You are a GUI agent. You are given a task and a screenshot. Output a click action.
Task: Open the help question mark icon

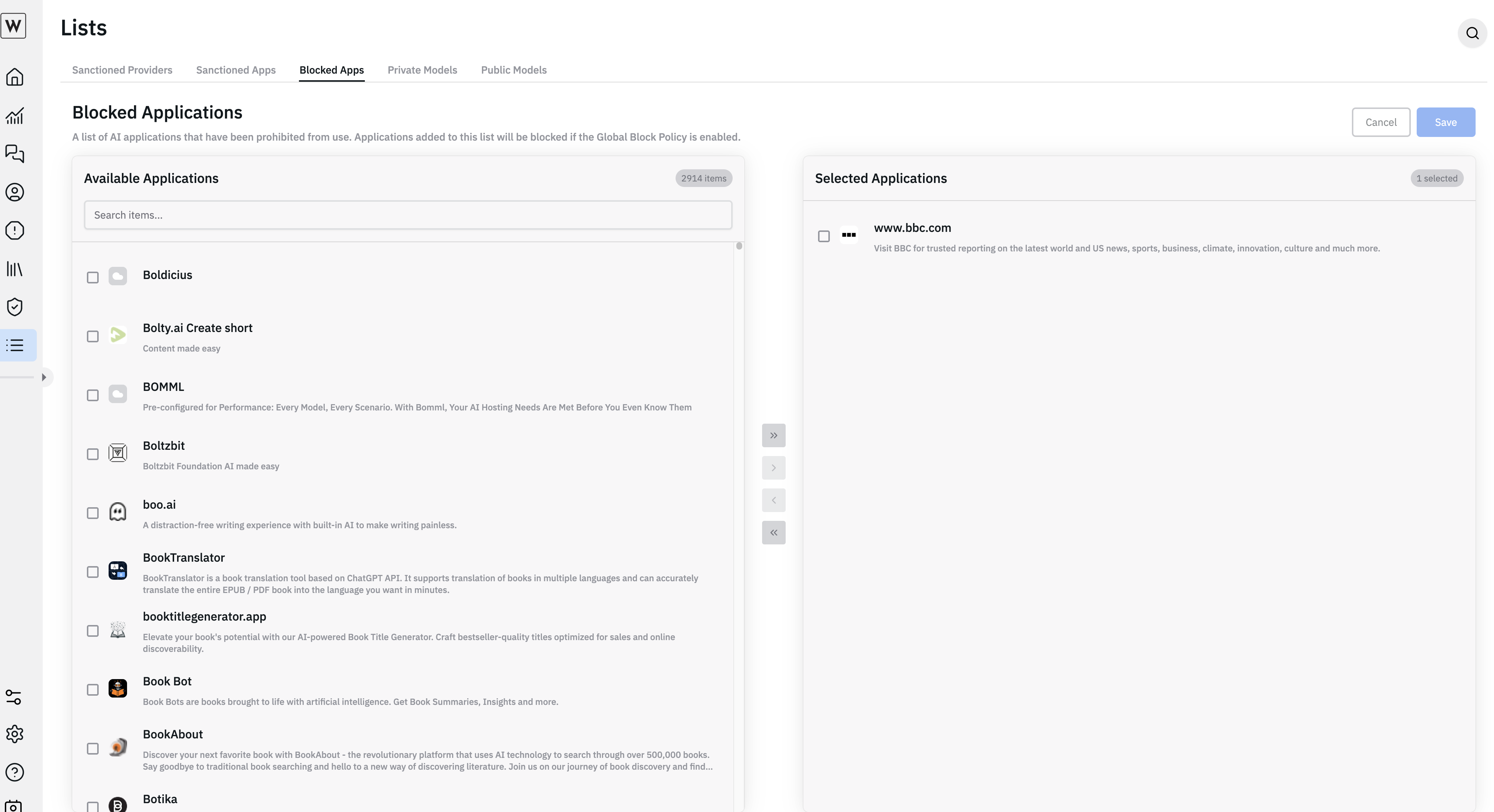pos(14,772)
